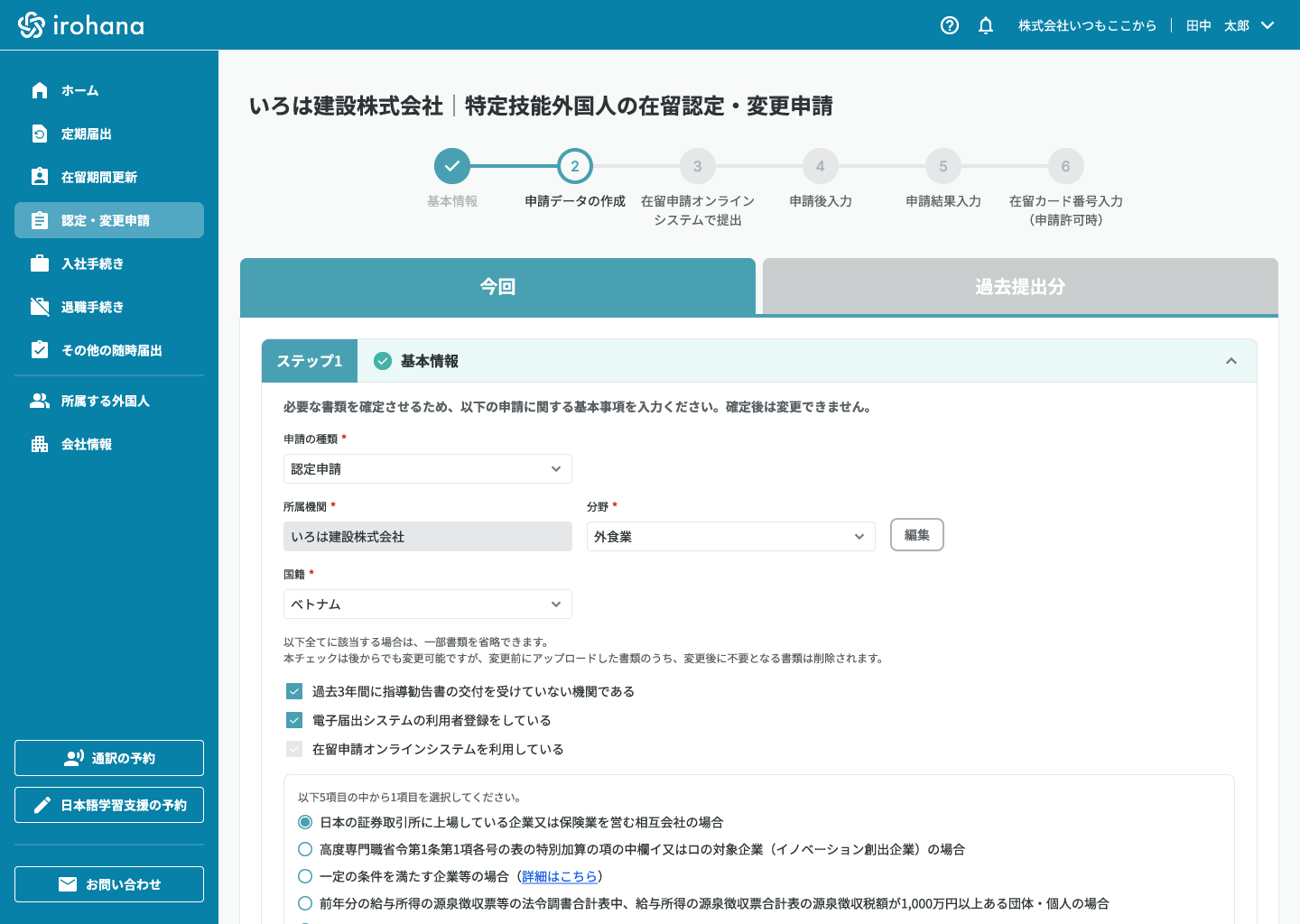The image size is (1300, 924).
Task: Toggle 電子届出システムの利用者登録 checkbox
Action: tap(294, 720)
